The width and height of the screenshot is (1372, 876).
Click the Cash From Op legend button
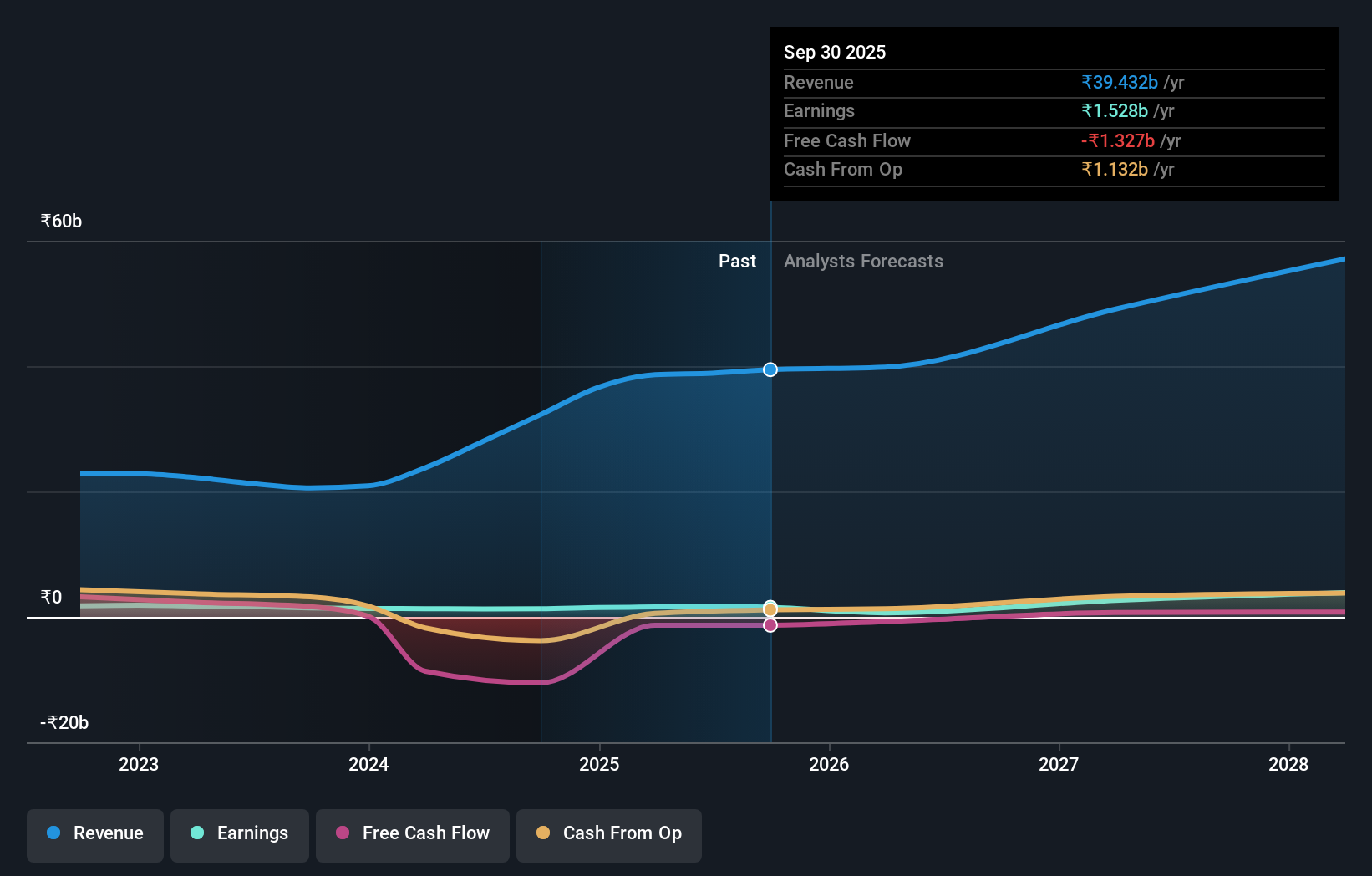[x=609, y=835]
